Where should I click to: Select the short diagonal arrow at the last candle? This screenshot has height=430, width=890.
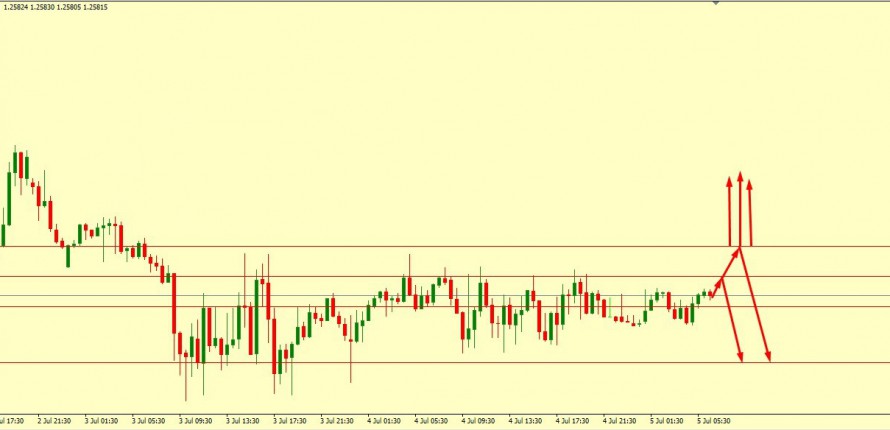tap(719, 285)
